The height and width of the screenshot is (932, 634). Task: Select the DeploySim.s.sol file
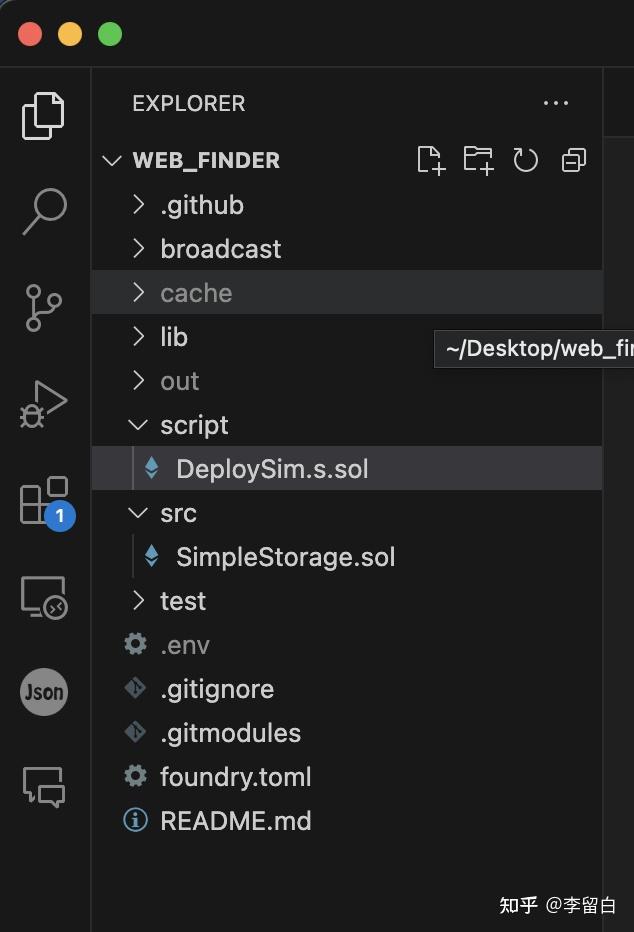click(272, 469)
